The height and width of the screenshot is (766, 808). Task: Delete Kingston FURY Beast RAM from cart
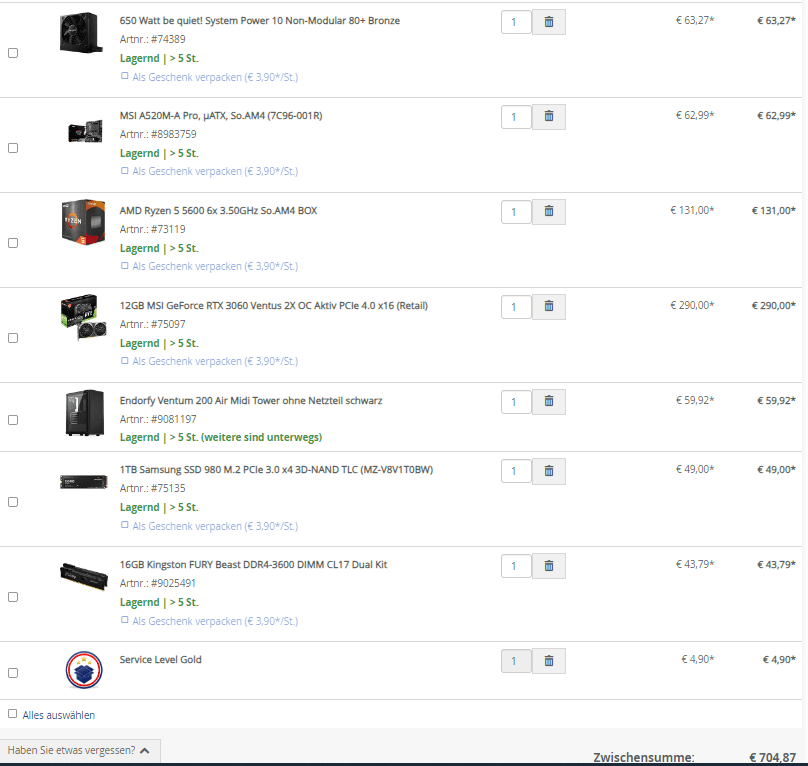tap(549, 566)
